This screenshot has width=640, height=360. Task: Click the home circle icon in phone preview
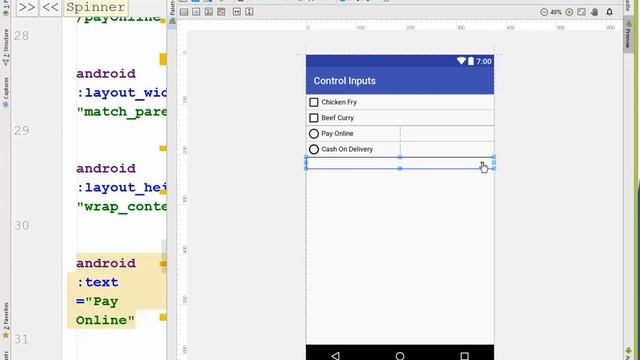tap(400, 356)
